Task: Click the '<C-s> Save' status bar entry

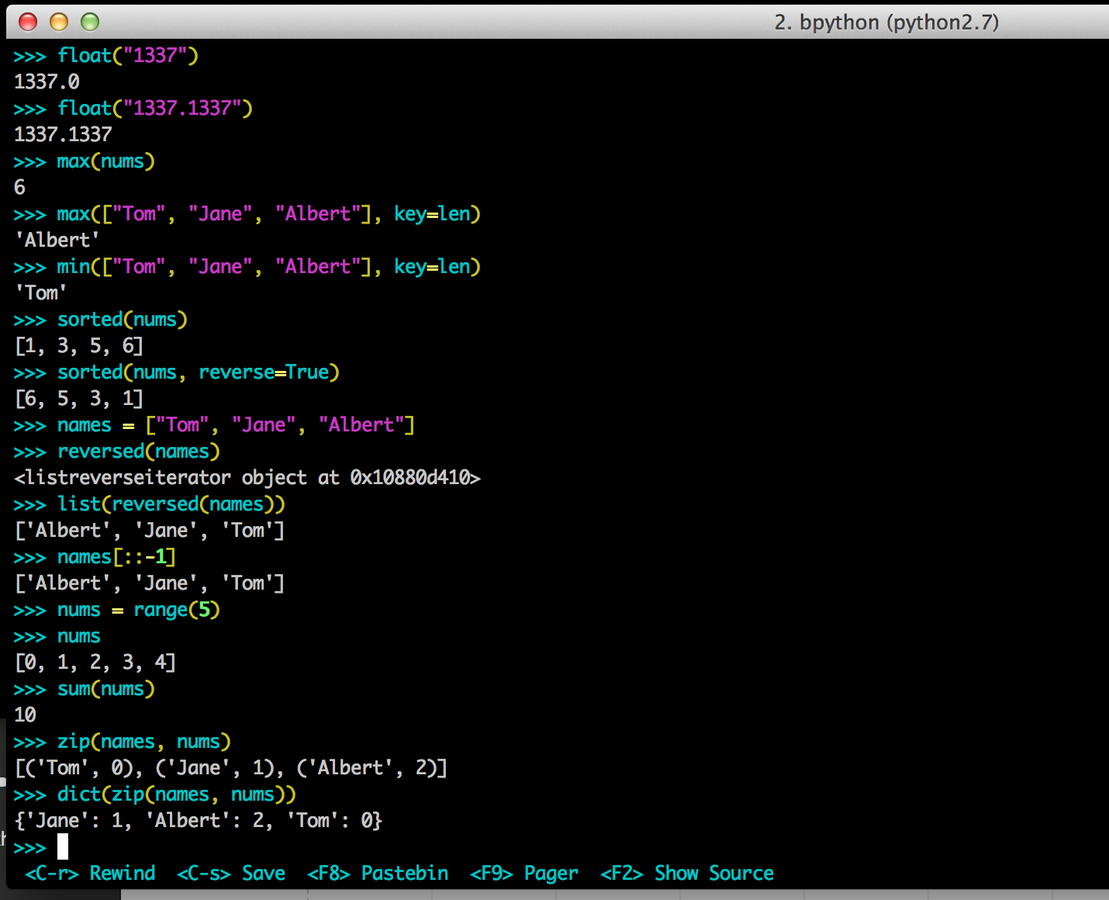Action: pos(231,873)
